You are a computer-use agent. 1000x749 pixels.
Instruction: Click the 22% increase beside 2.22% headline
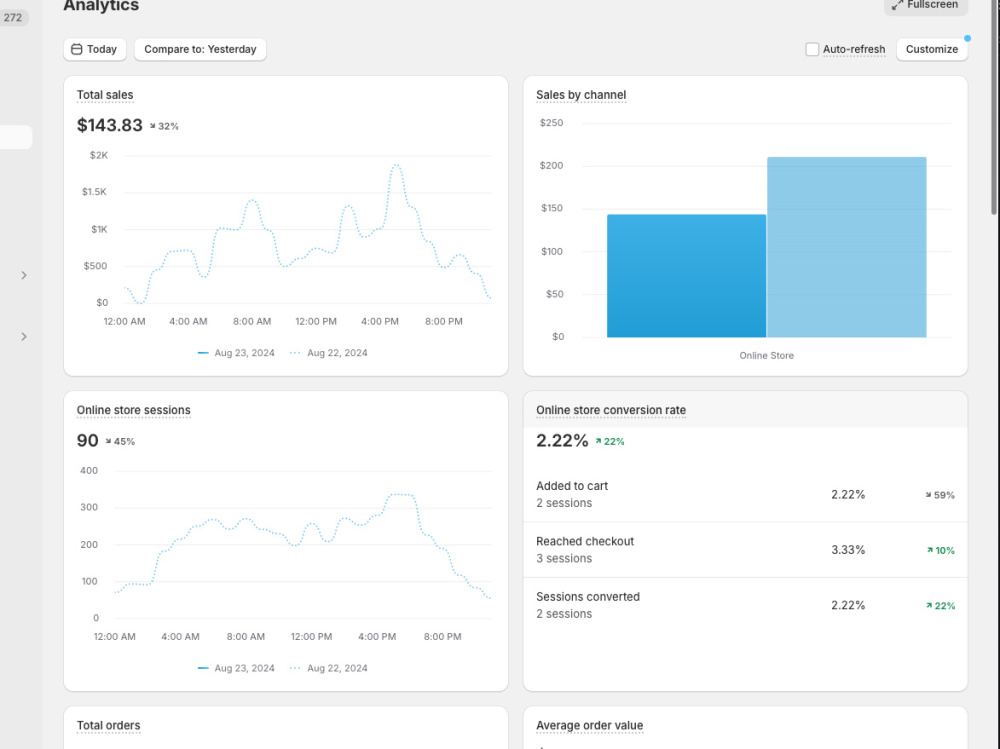tap(610, 441)
